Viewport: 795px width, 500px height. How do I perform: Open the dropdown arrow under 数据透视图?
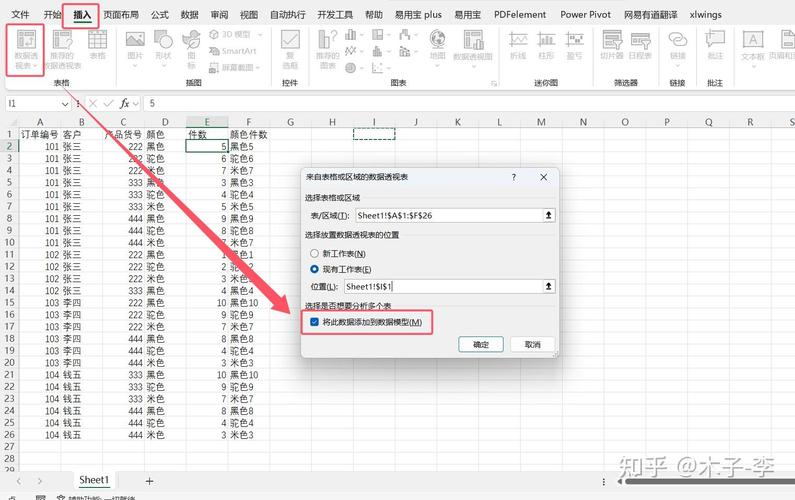tap(473, 66)
